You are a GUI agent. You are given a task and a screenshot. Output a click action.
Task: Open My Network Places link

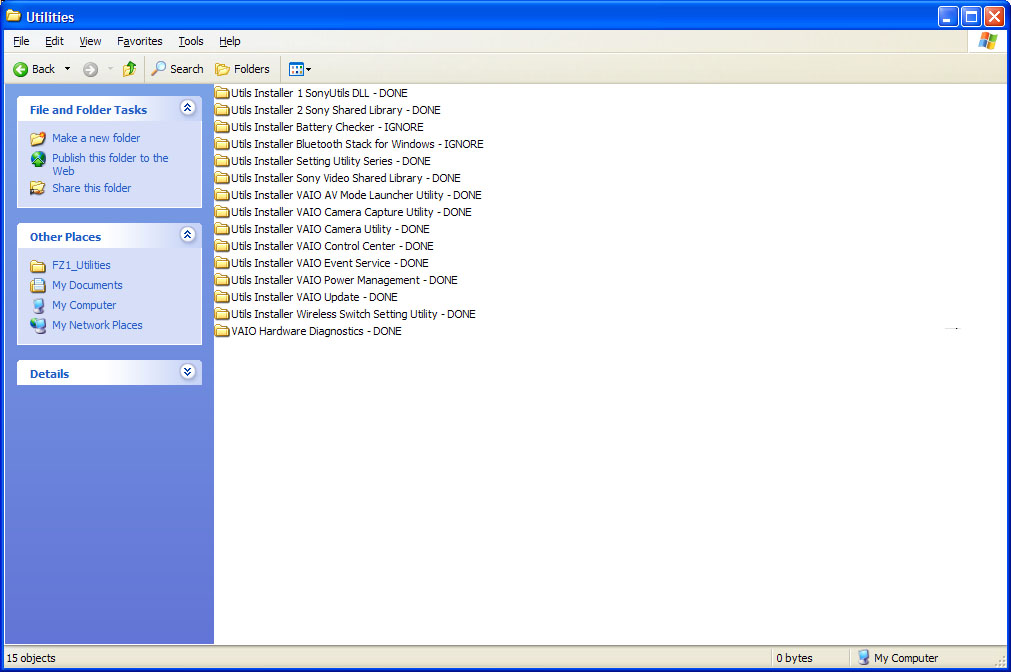click(x=97, y=325)
